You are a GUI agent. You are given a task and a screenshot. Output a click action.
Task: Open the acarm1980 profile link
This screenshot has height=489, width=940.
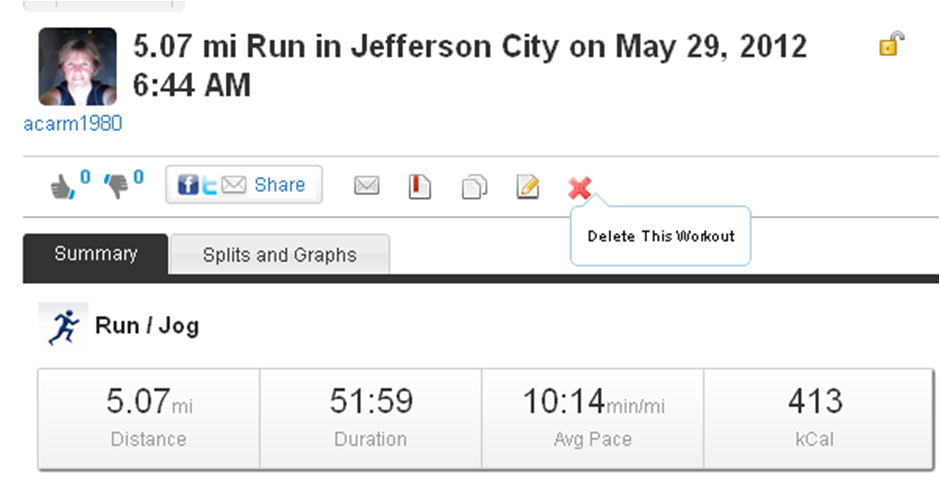pos(72,123)
